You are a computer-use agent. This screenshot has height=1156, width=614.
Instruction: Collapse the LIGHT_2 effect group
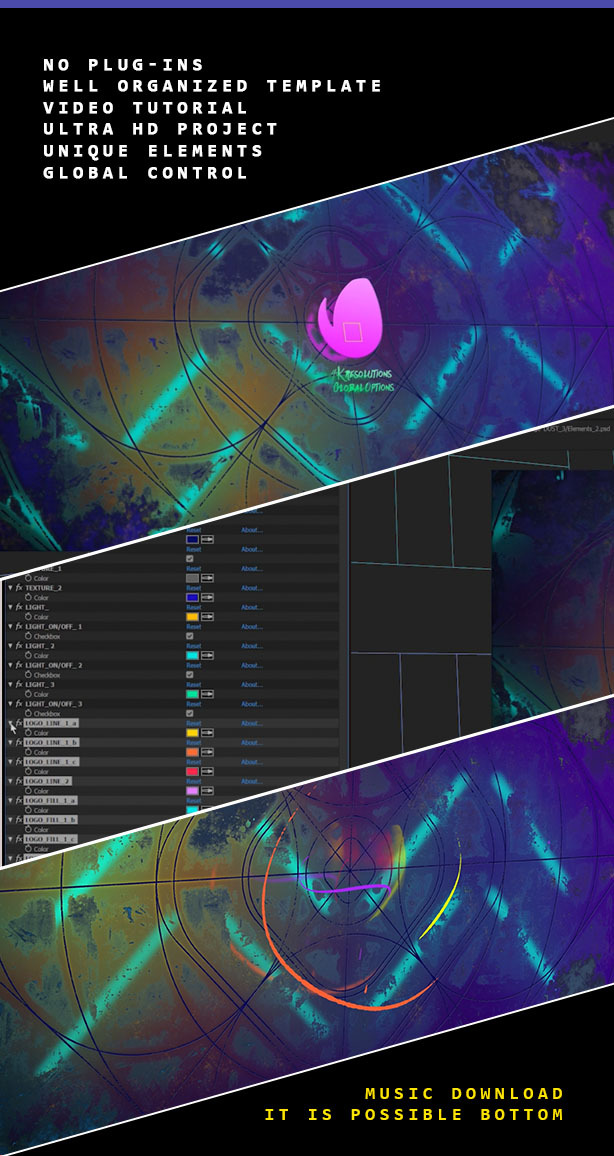tap(10, 646)
